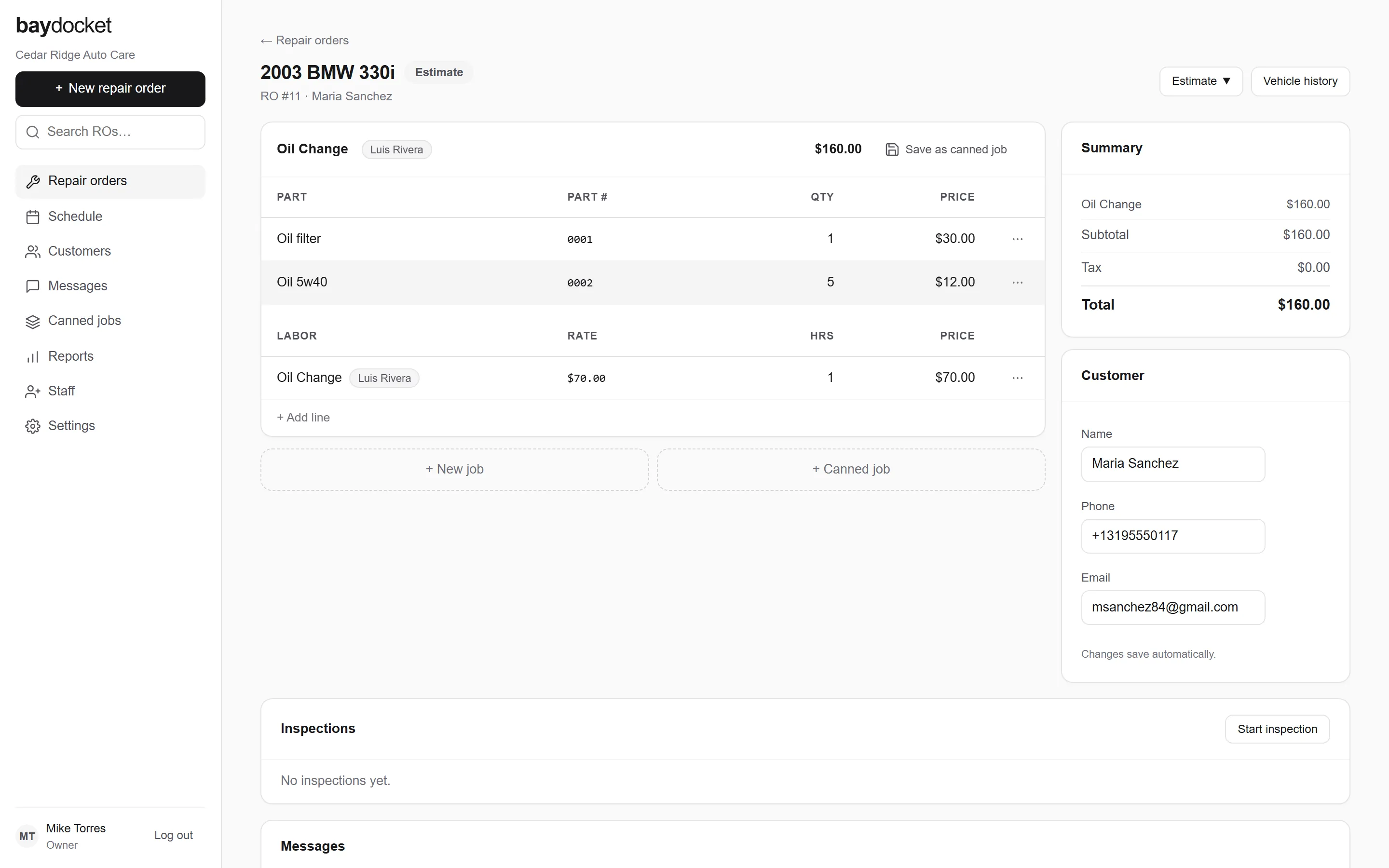This screenshot has width=1389, height=868.
Task: Click the baydocket logo
Action: [x=64, y=26]
